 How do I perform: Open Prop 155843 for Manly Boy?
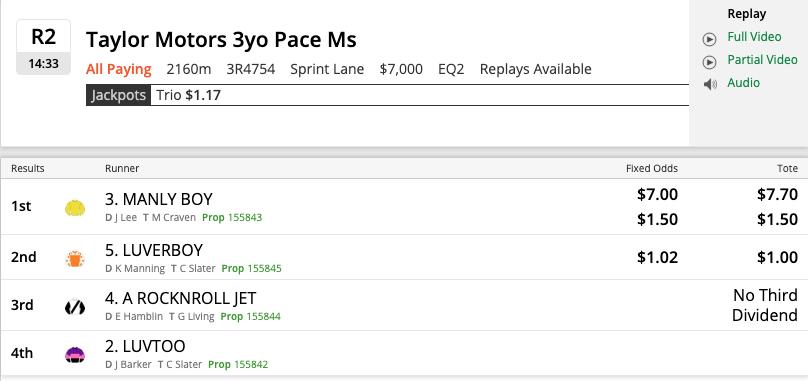(x=232, y=218)
